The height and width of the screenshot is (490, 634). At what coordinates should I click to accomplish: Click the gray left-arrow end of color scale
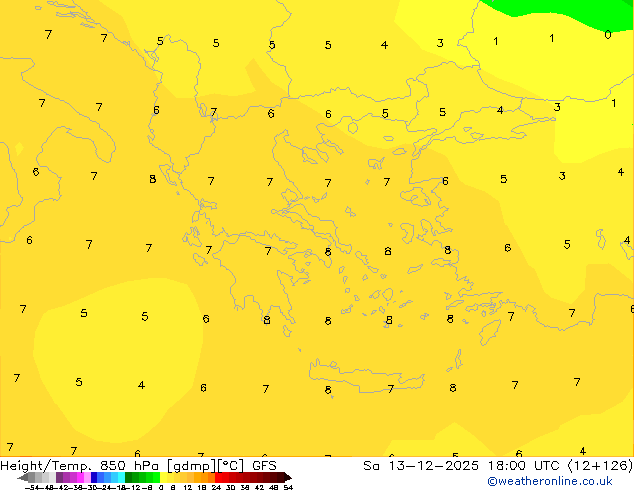click(x=22, y=478)
